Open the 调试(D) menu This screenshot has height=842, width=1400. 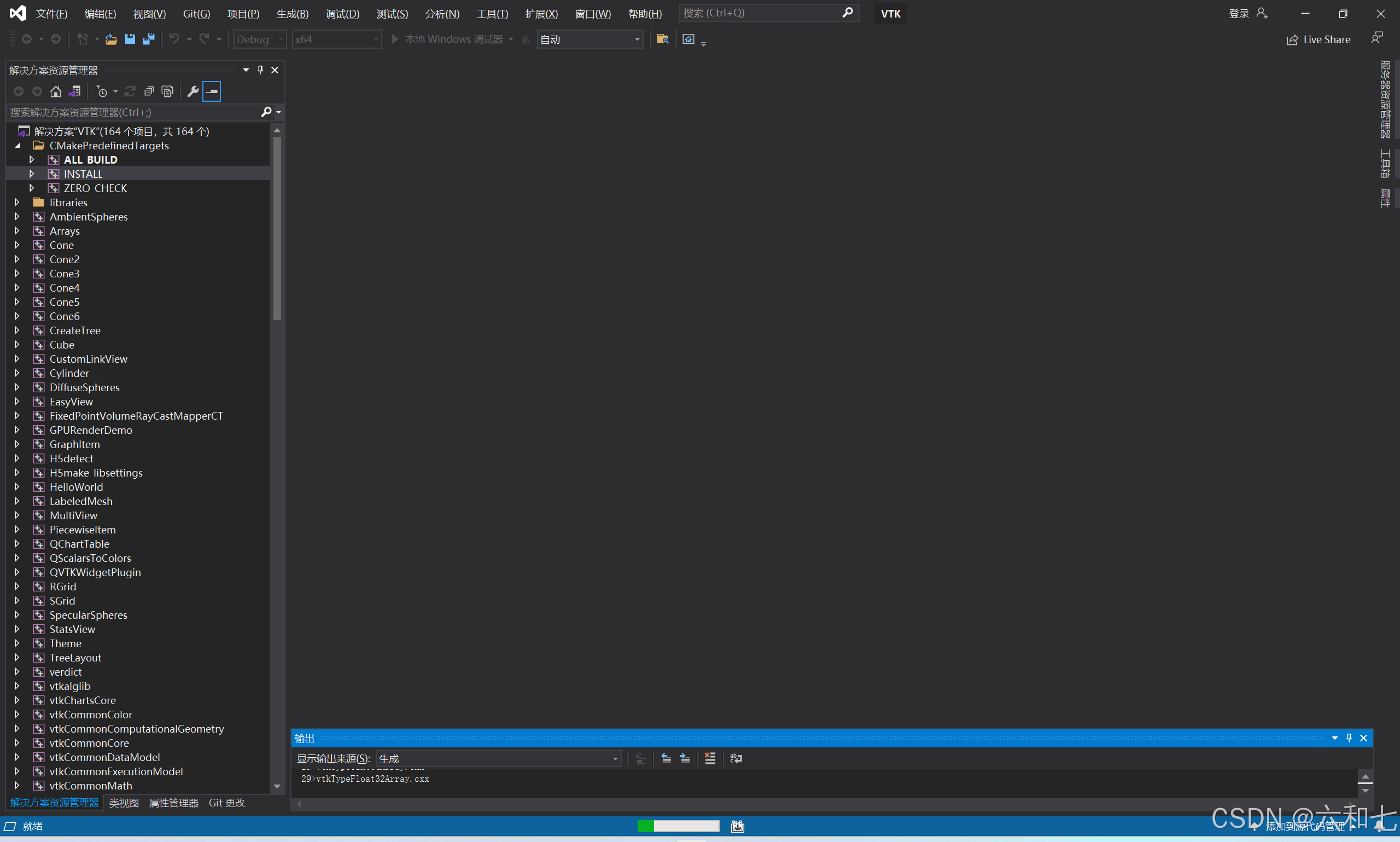(x=342, y=14)
